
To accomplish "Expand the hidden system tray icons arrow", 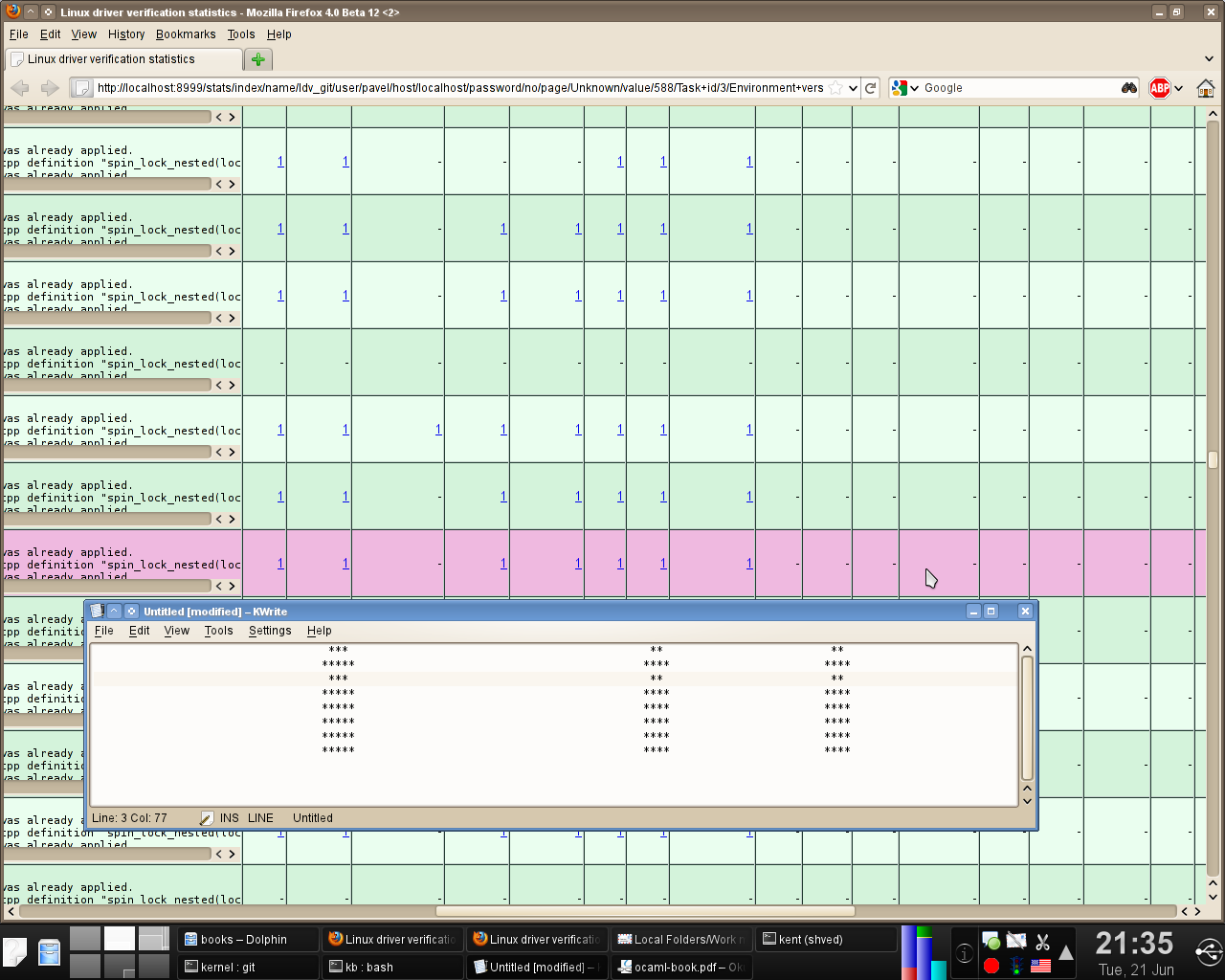I will (1065, 953).
